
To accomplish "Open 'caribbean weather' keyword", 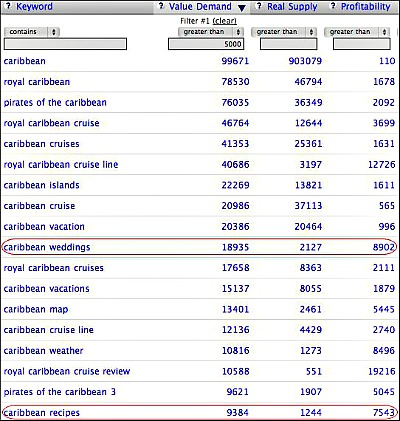I will click(x=43, y=351).
